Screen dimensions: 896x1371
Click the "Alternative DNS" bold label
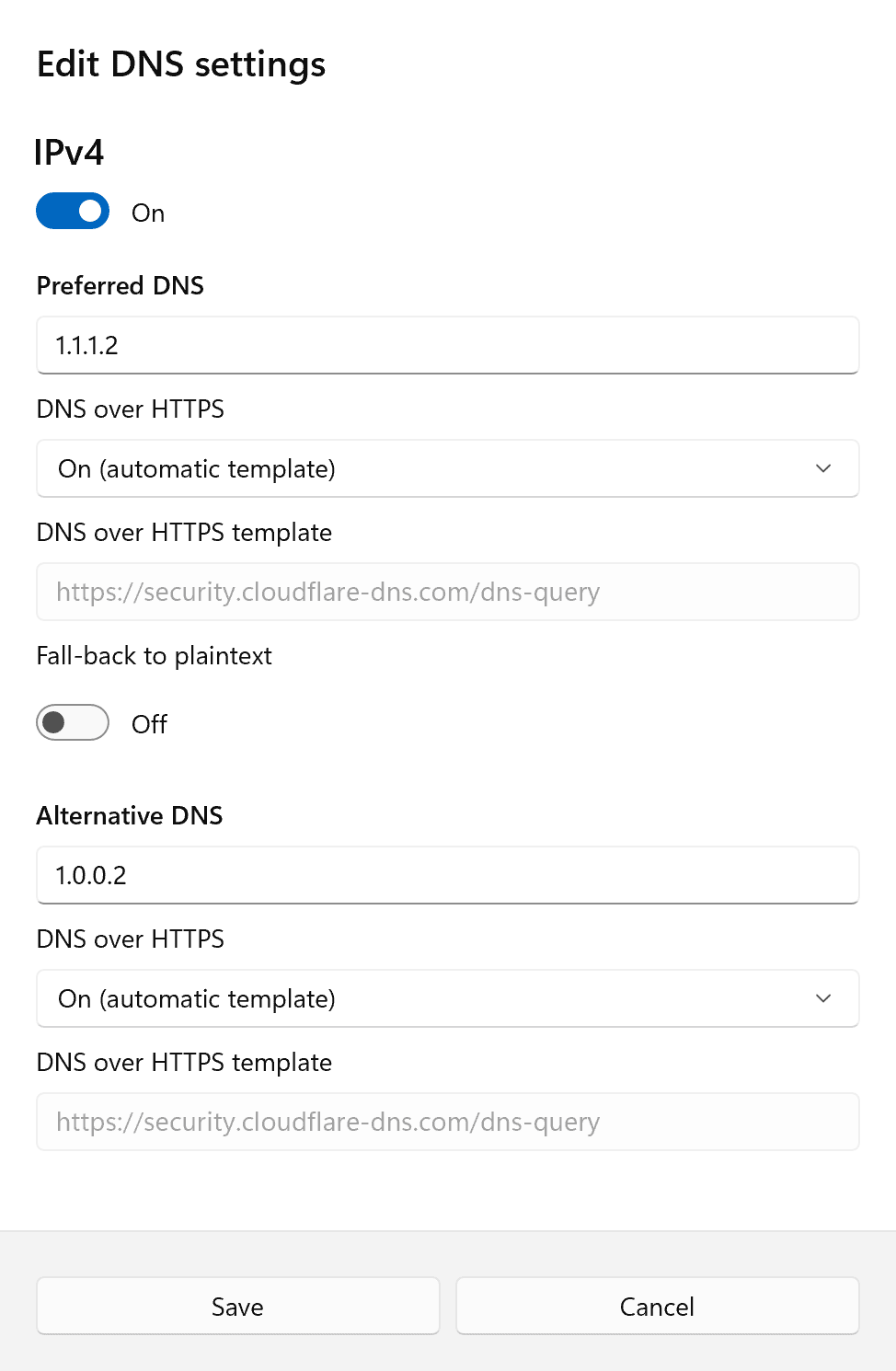tap(130, 816)
